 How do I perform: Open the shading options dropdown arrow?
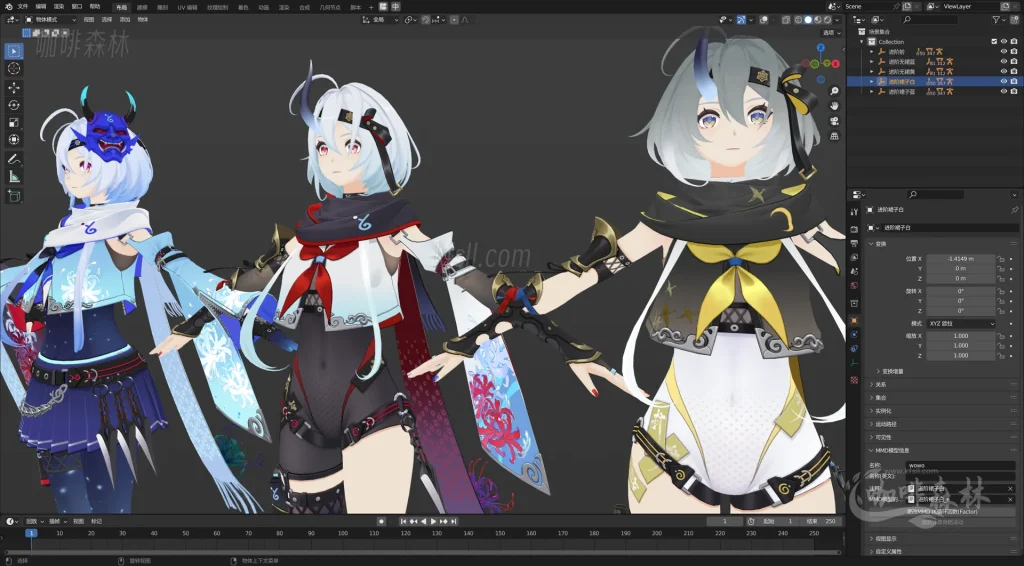point(837,20)
